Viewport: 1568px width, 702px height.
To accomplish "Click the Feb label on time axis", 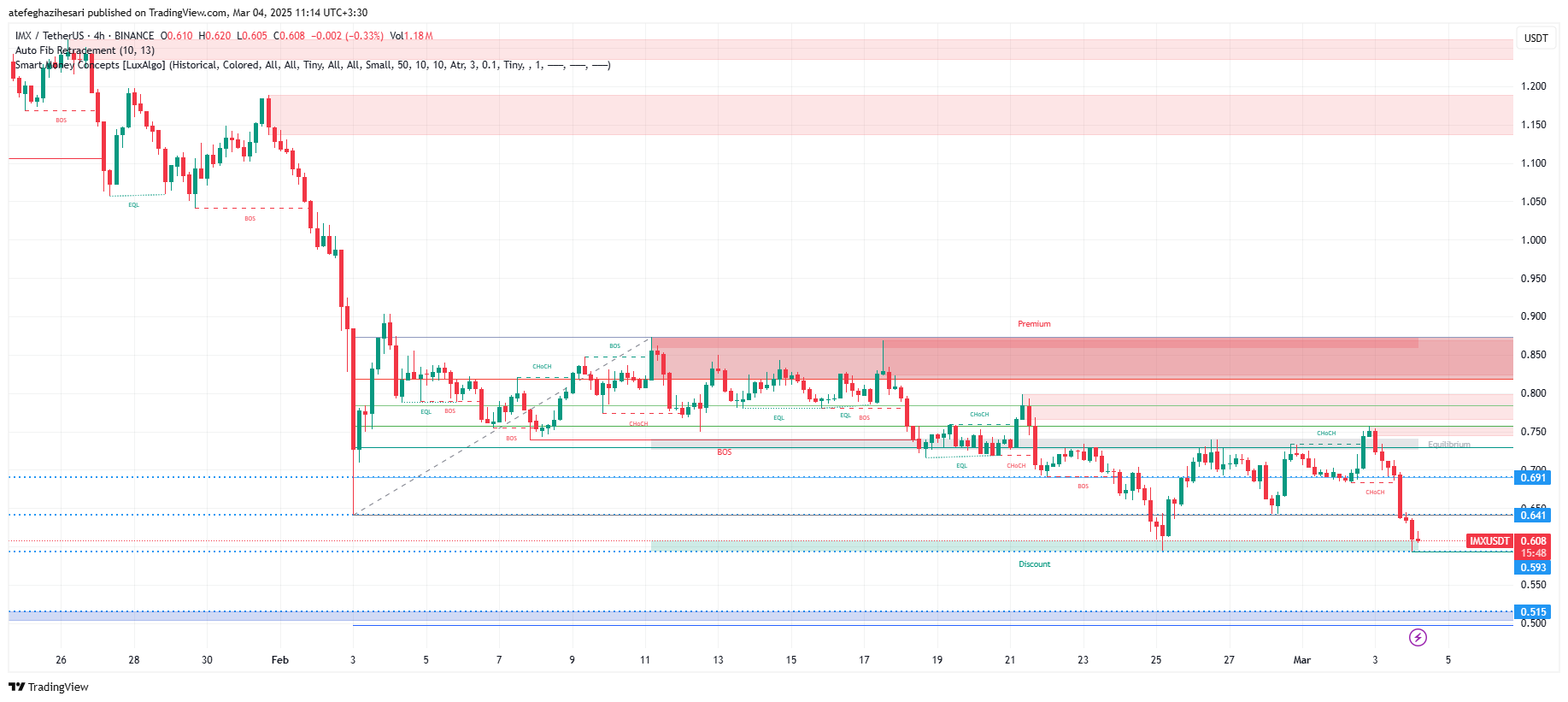I will (279, 660).
